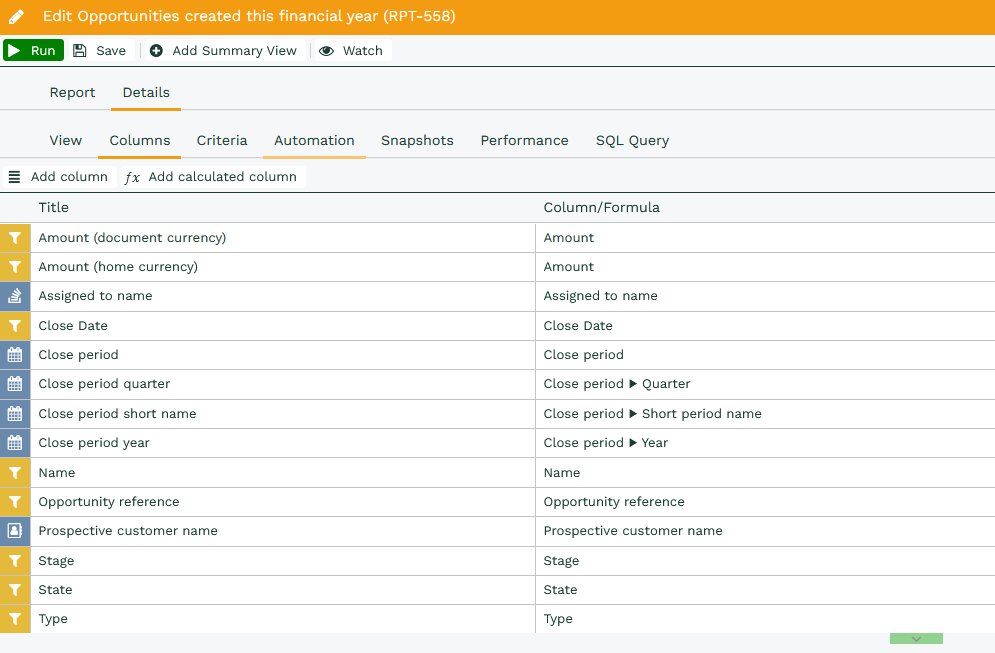Save the report
This screenshot has width=995, height=653.
(100, 51)
